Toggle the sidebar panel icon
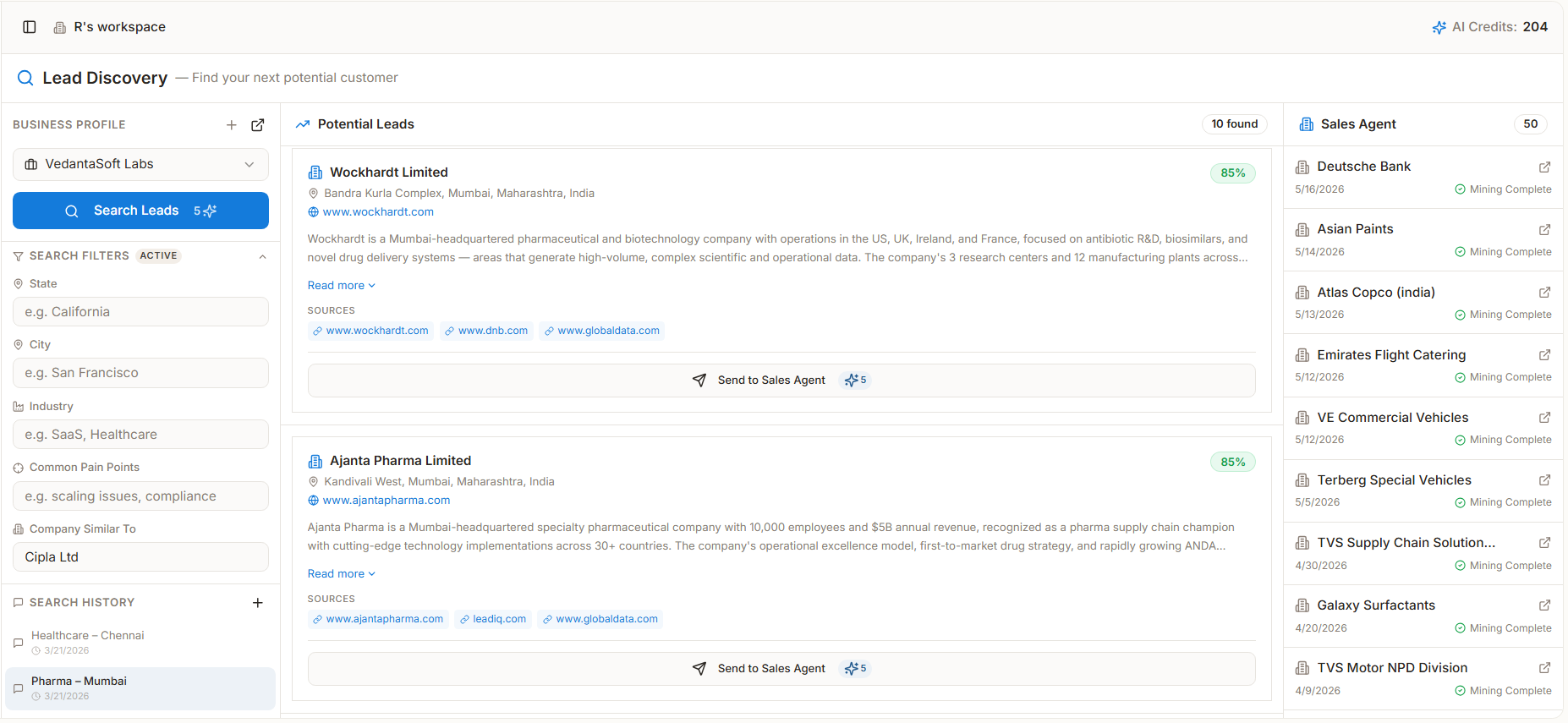The height and width of the screenshot is (723, 1568). (x=30, y=27)
